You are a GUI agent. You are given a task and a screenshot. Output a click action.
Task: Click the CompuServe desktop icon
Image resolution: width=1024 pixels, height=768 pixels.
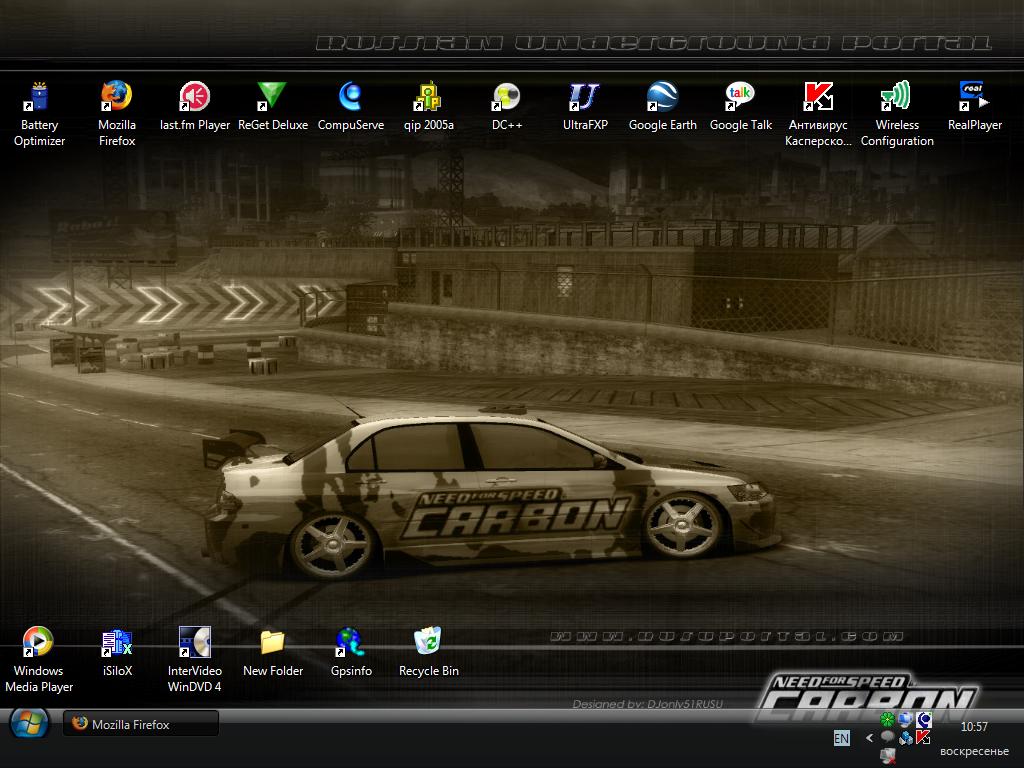pyautogui.click(x=350, y=97)
